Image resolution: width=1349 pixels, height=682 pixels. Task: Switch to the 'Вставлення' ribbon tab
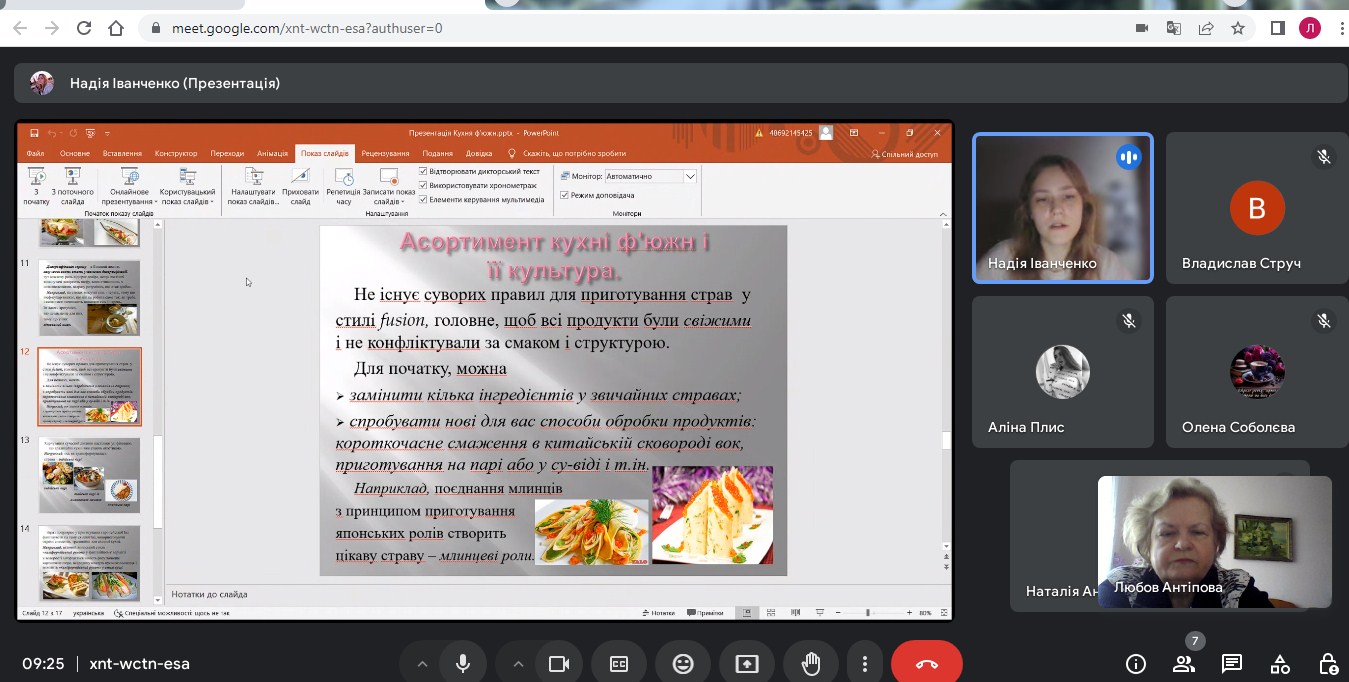coord(122,154)
